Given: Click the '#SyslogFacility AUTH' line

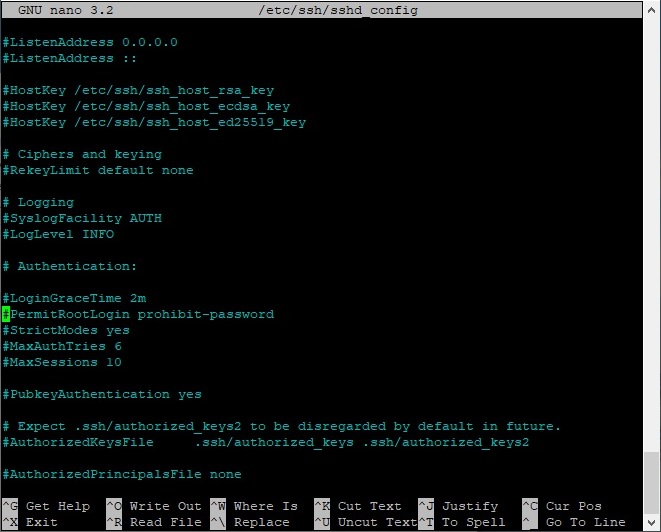Looking at the screenshot, I should tap(82, 218).
